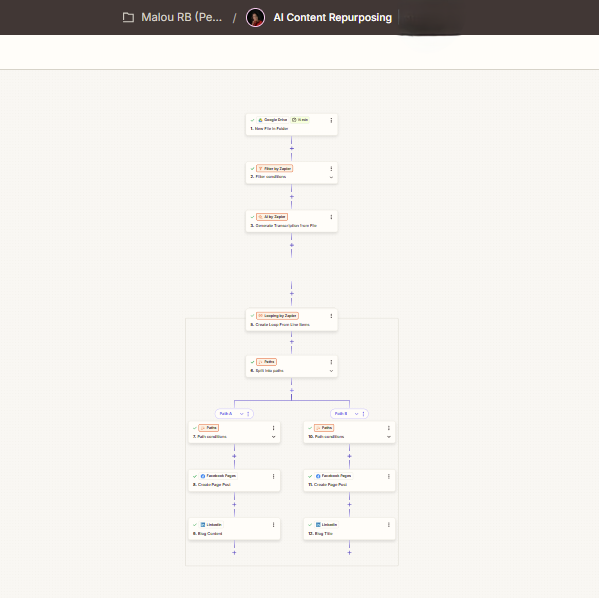Open menu for step 7 Path conditions
This screenshot has height=598, width=599.
click(274, 428)
